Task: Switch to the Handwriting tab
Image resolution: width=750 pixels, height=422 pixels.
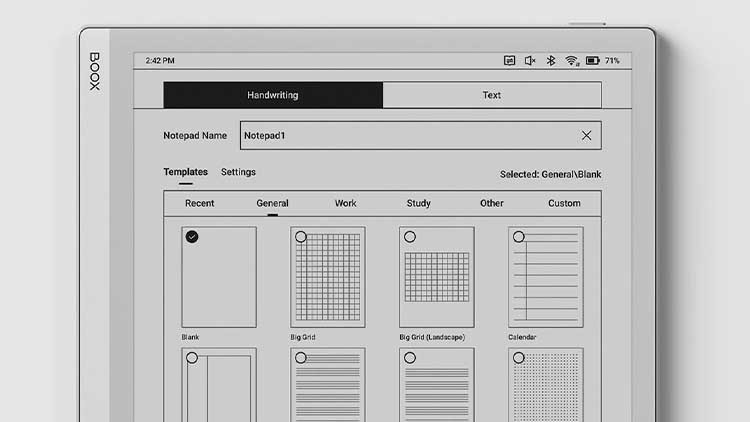Action: (x=273, y=95)
